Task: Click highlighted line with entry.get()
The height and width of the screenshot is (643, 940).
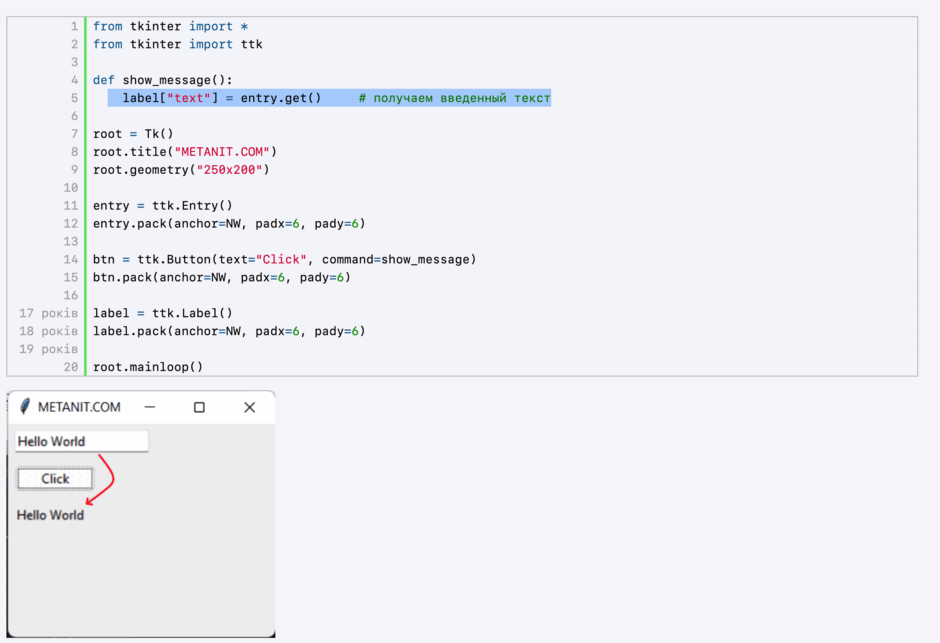Action: click(x=329, y=98)
